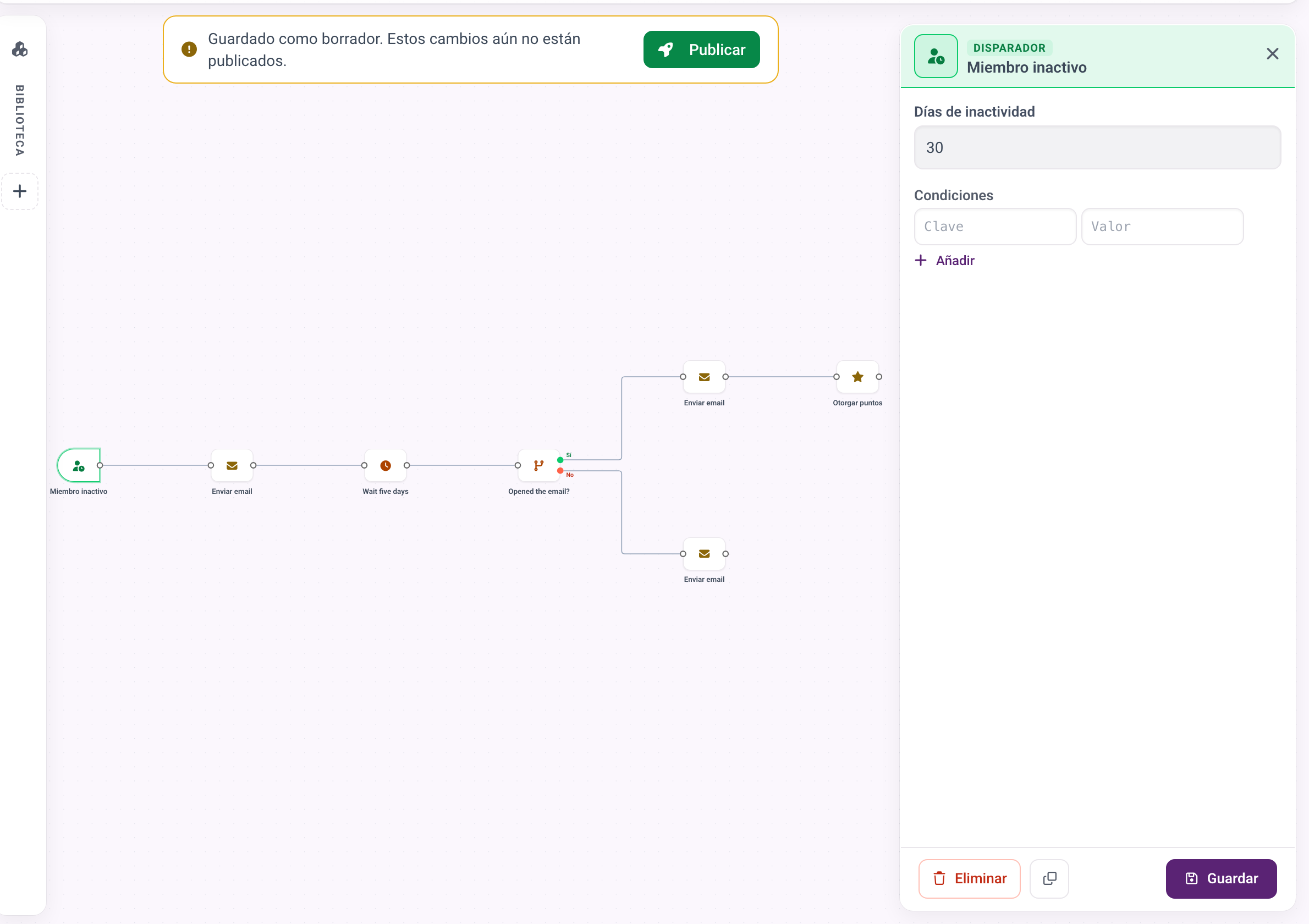The image size is (1309, 924).
Task: Click the duplicate node icon button
Action: tap(1049, 878)
